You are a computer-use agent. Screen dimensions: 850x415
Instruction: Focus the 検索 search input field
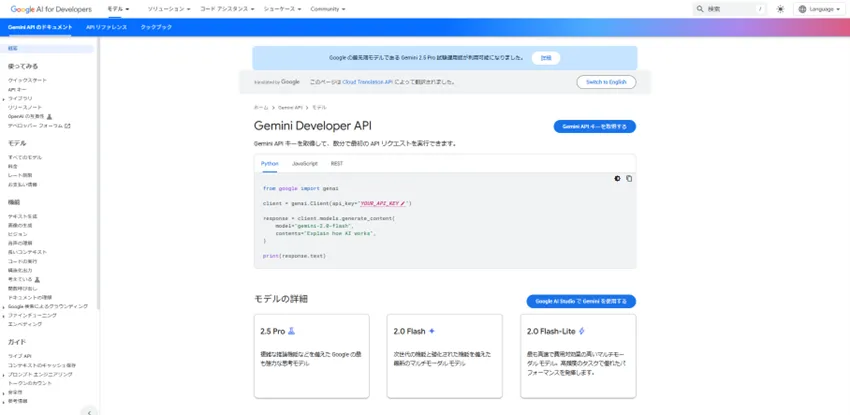coord(730,9)
